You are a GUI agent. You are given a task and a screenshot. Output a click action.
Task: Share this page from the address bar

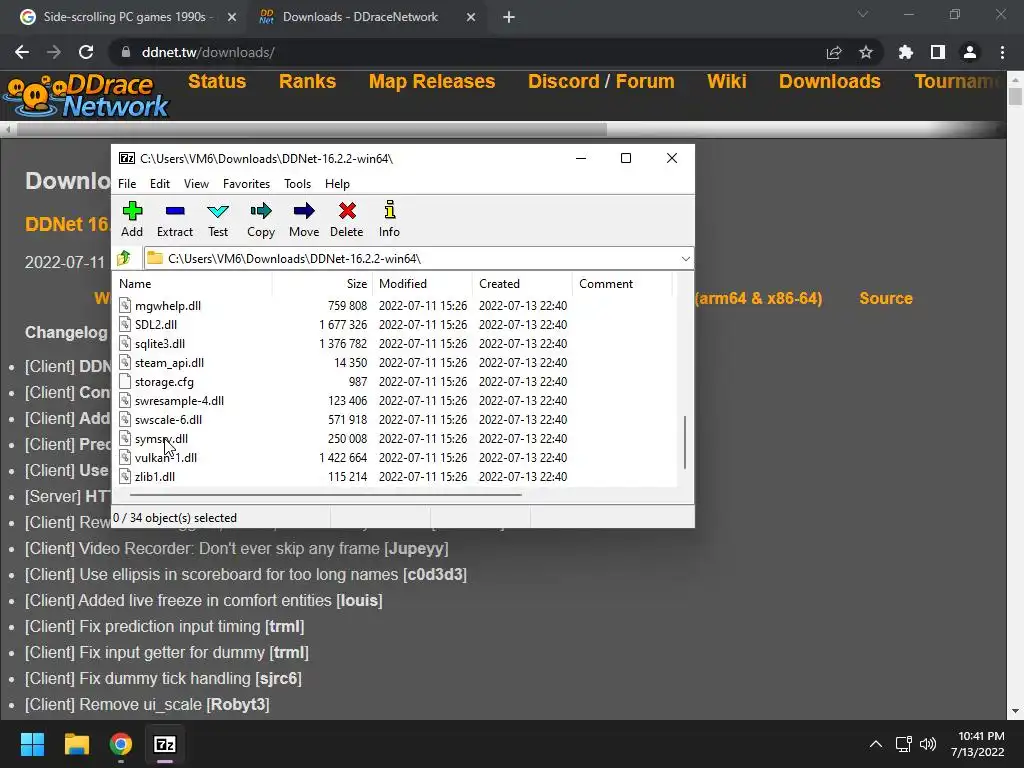[834, 52]
